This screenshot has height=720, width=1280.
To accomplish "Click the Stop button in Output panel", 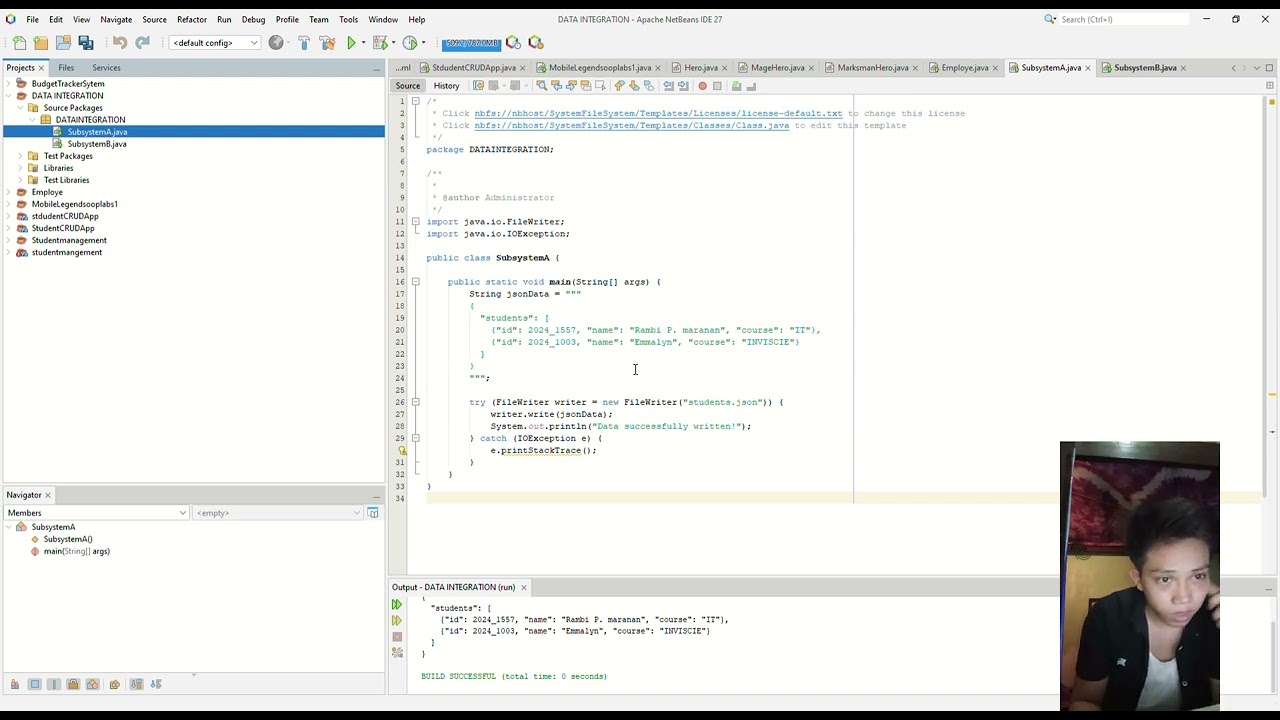I will [x=397, y=637].
